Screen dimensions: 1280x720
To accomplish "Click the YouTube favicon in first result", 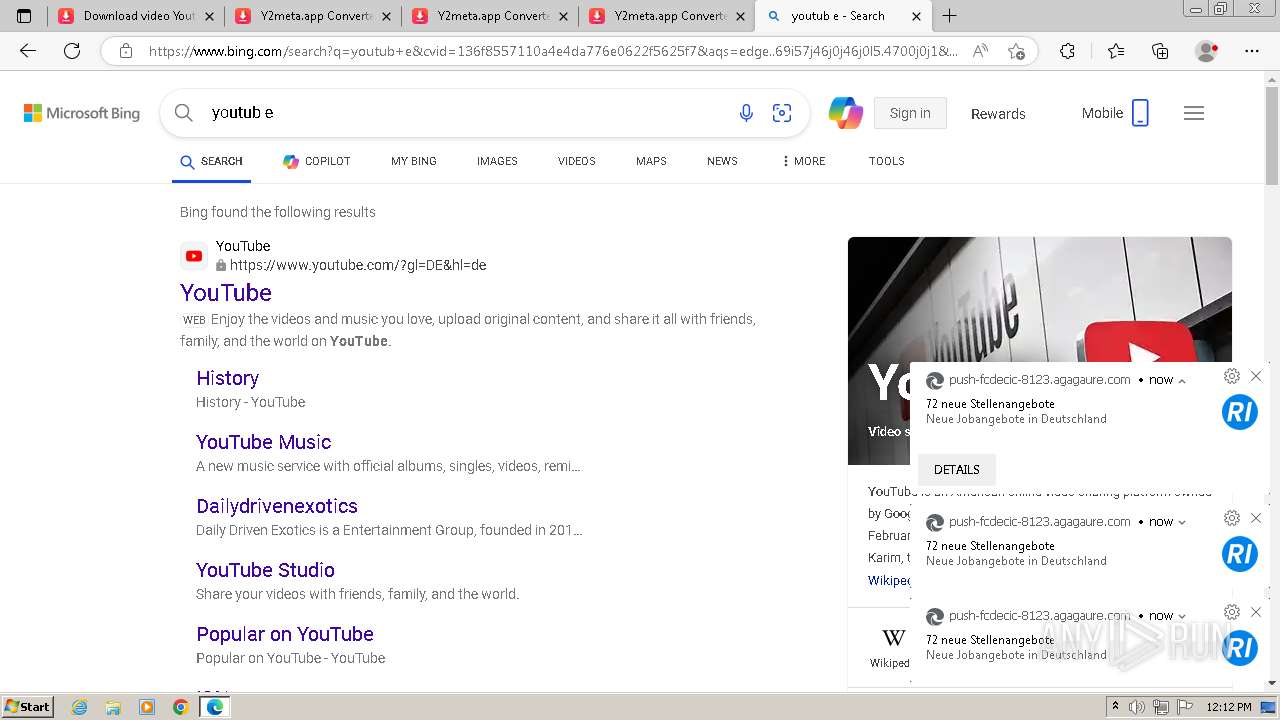I will coord(194,256).
